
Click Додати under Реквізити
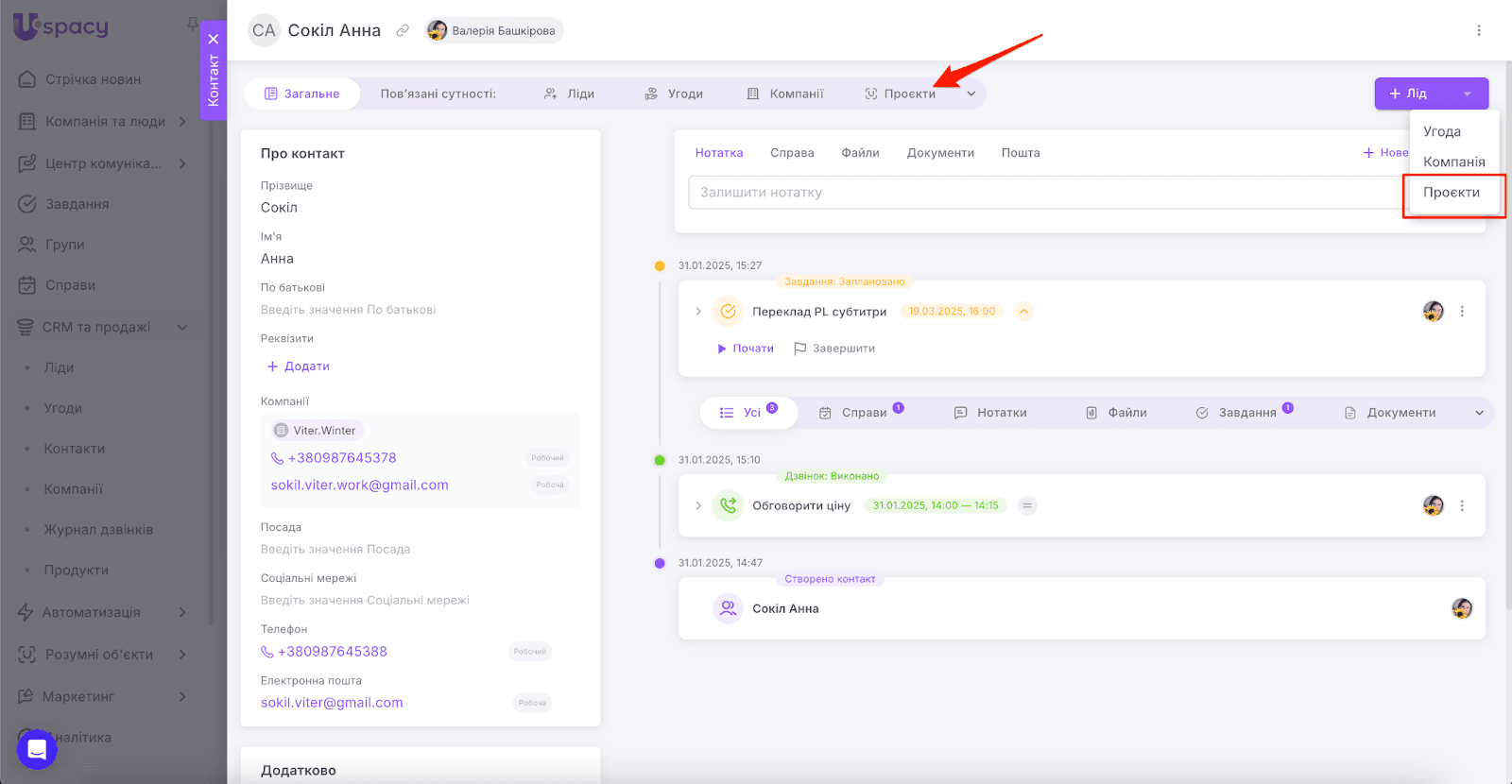pyautogui.click(x=298, y=366)
